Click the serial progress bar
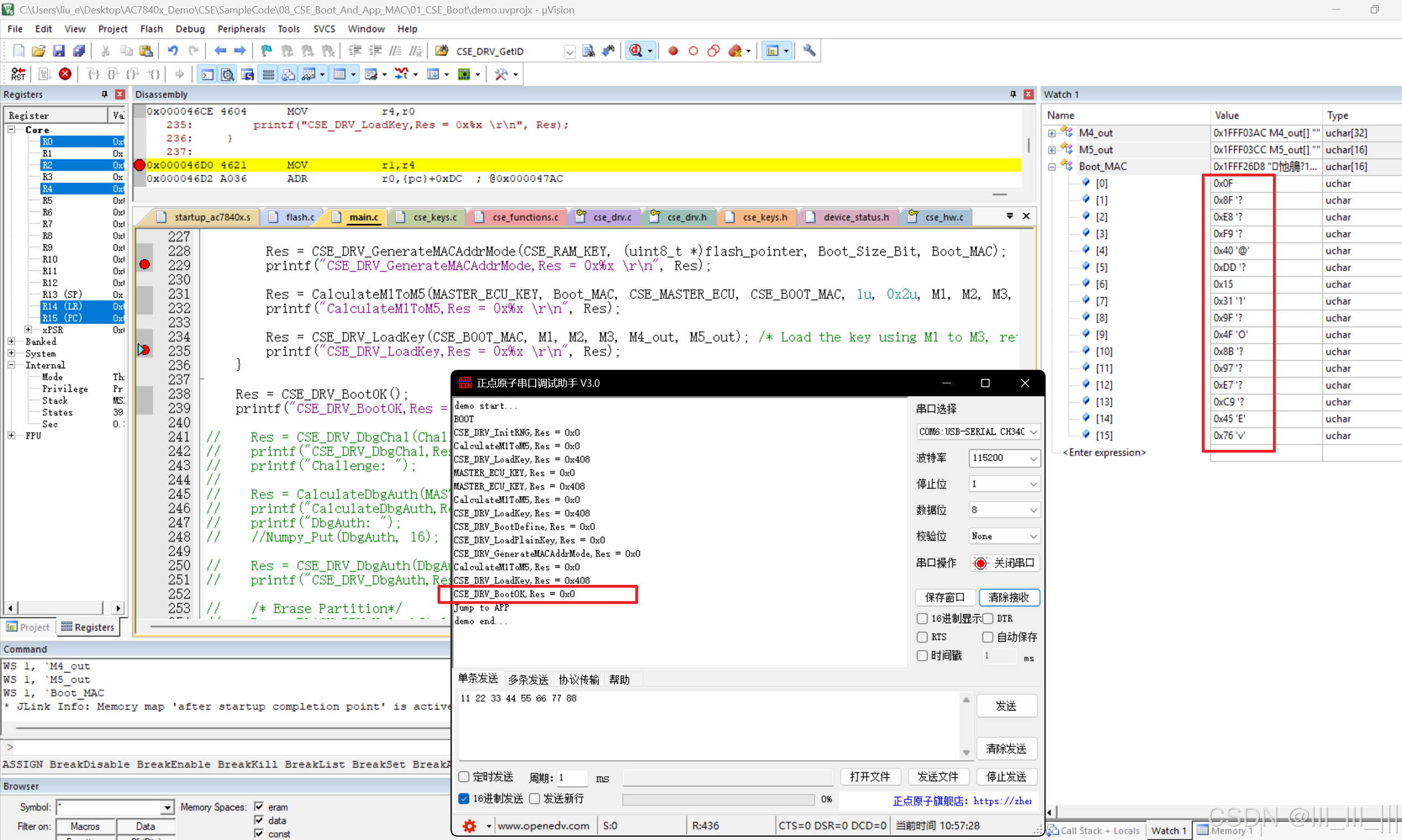Viewport: 1402px width, 840px height. [x=718, y=799]
